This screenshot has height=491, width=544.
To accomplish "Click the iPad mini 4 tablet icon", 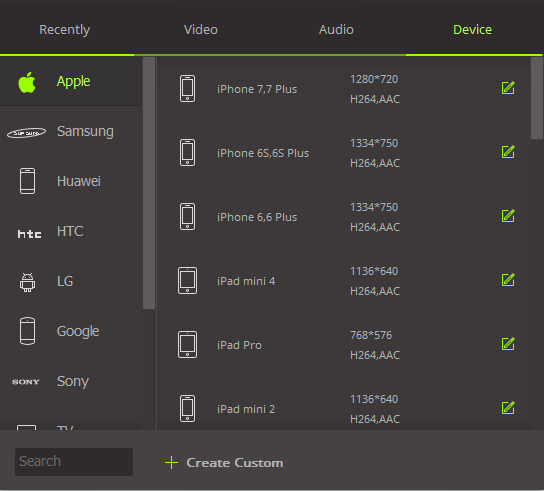I will 187,280.
